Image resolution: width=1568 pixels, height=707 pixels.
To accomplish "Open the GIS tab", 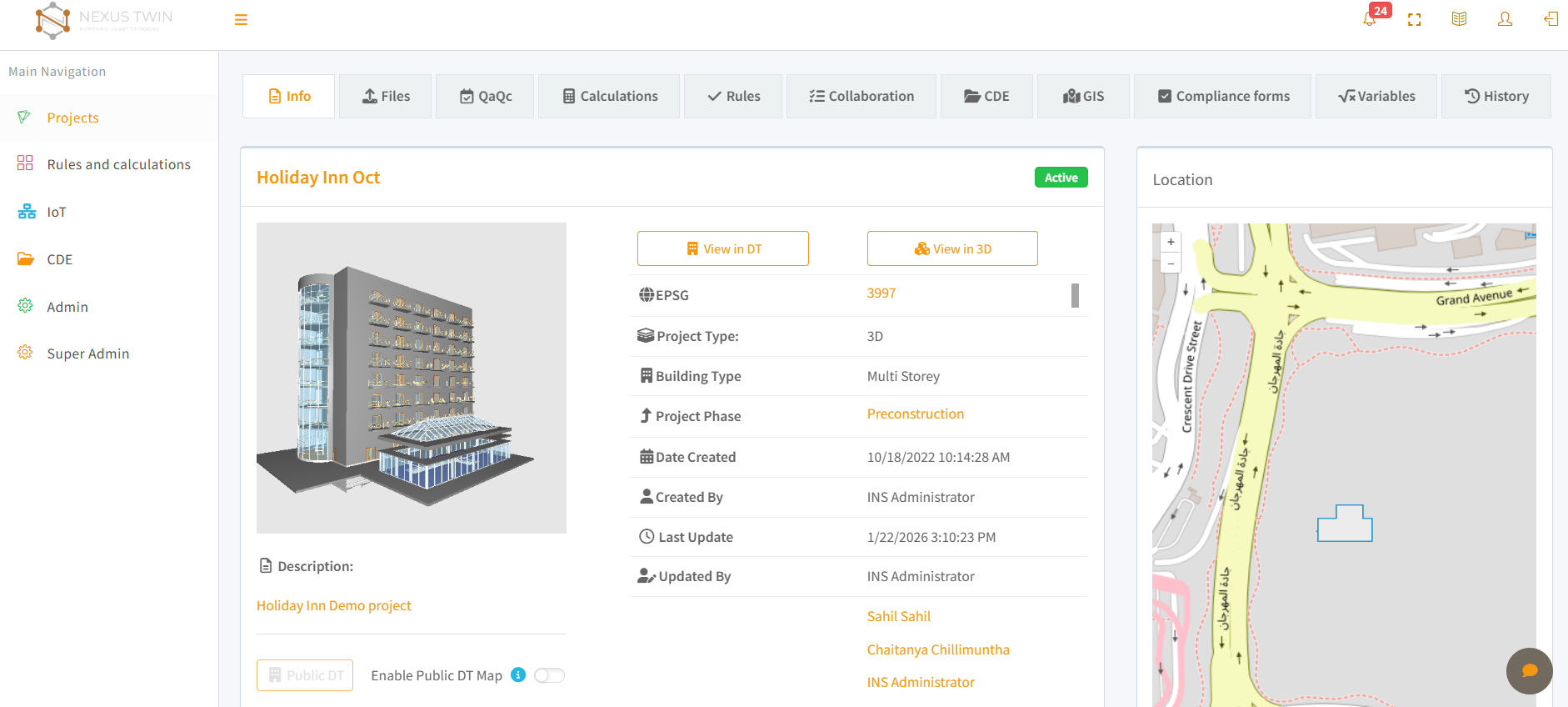I will click(1083, 96).
